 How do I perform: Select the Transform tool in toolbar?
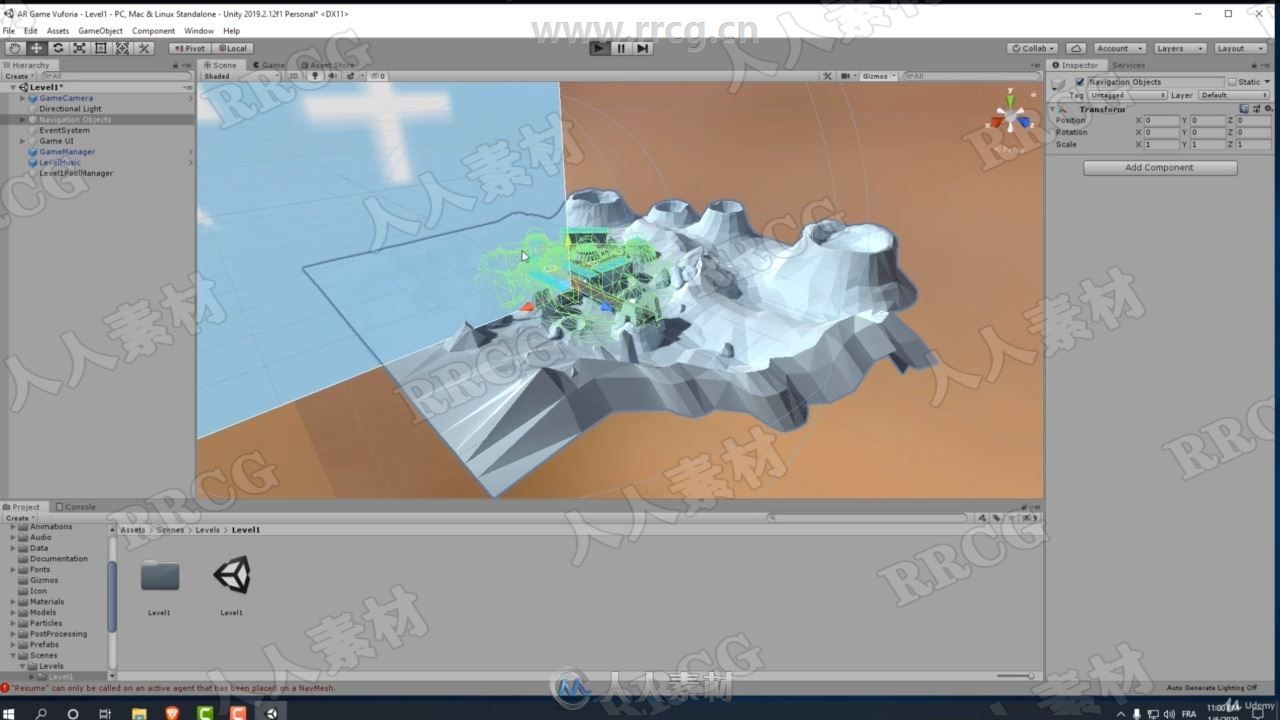coord(122,48)
